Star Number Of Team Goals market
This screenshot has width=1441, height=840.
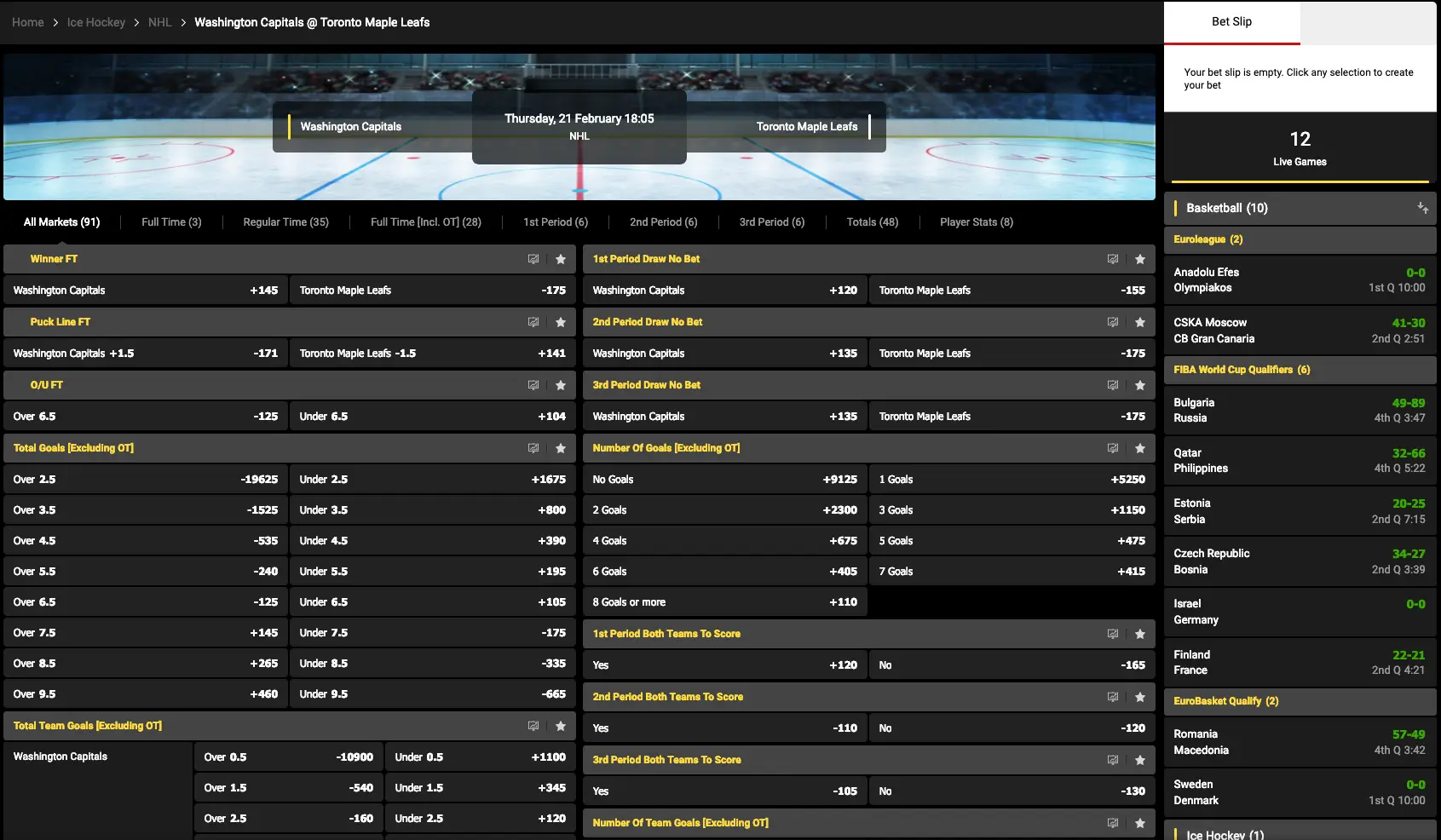point(1139,823)
